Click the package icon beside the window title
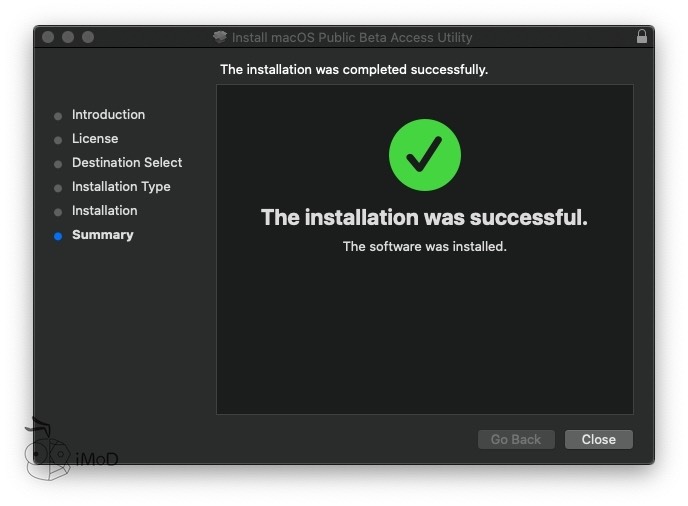688x506 pixels. point(220,38)
